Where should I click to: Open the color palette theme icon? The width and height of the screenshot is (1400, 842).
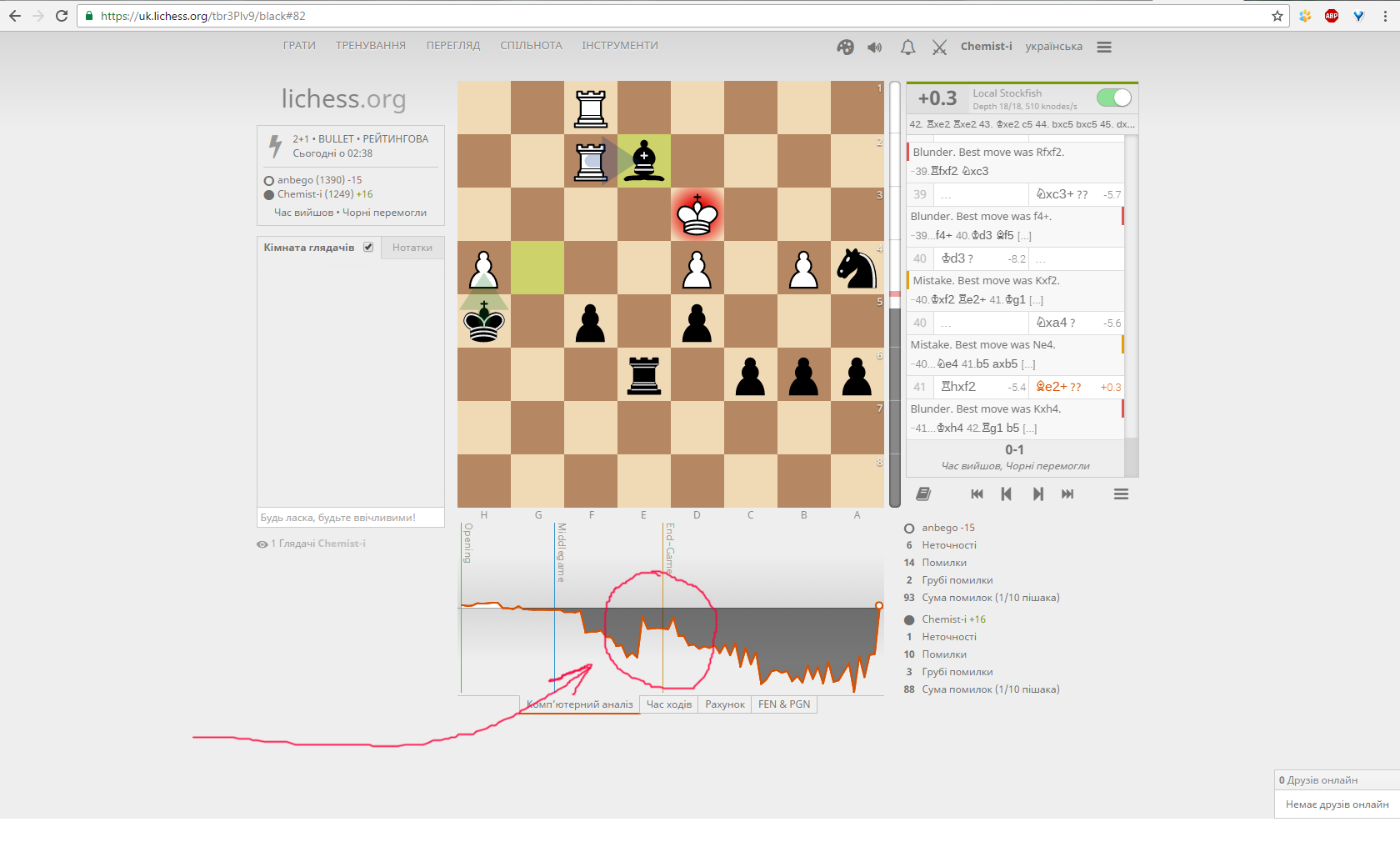[x=845, y=48]
